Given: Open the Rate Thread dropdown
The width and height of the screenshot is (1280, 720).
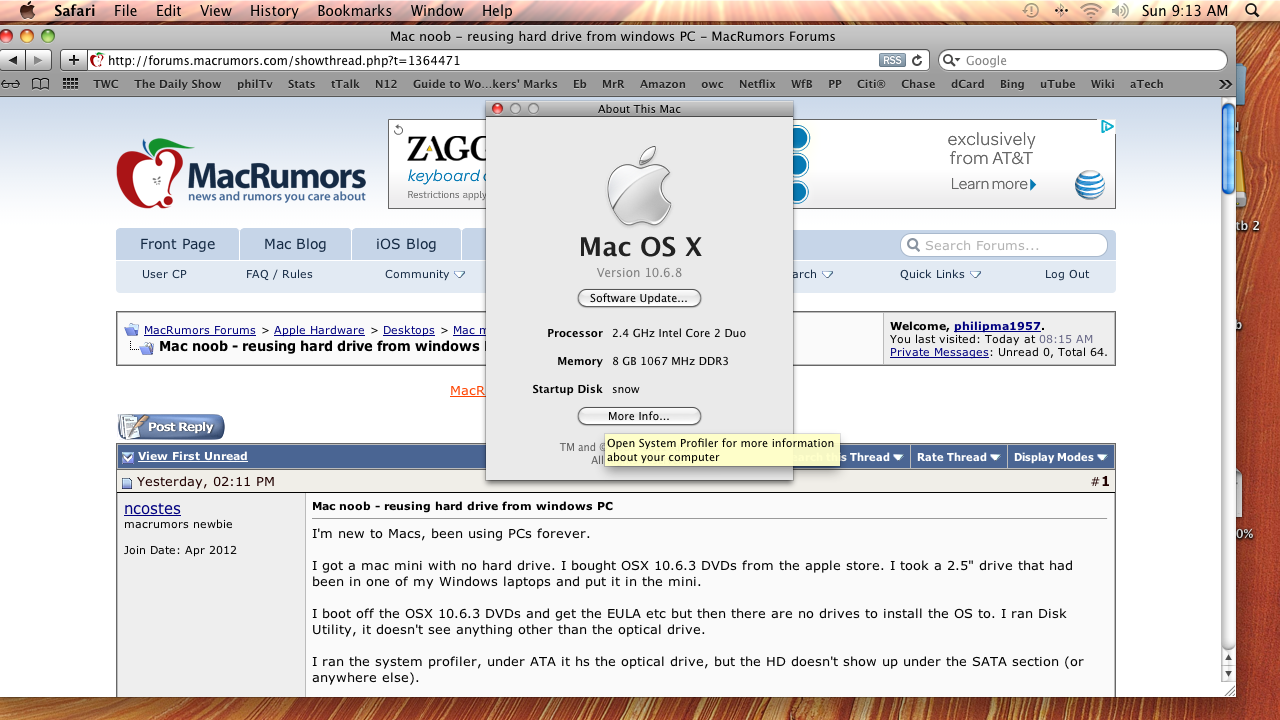Looking at the screenshot, I should coord(958,457).
